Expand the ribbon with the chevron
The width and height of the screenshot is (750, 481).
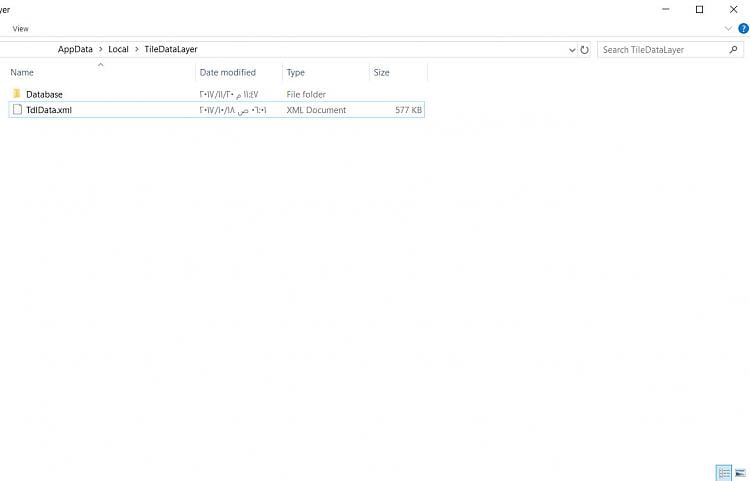tap(728, 29)
